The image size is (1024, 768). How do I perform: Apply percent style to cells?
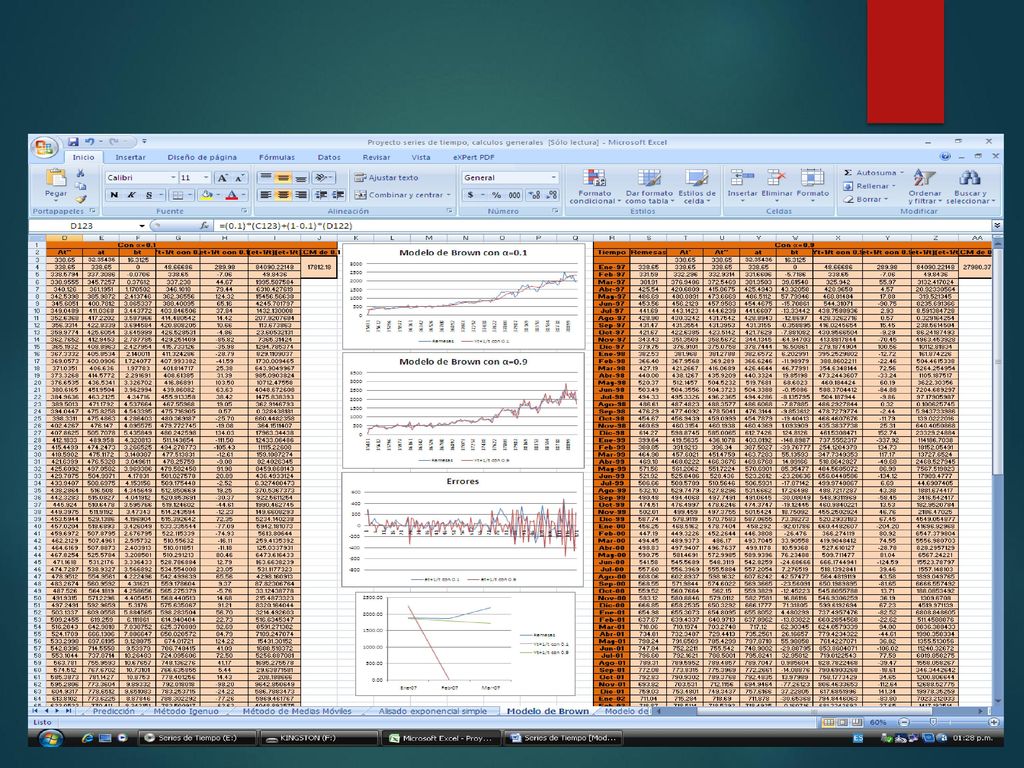496,195
